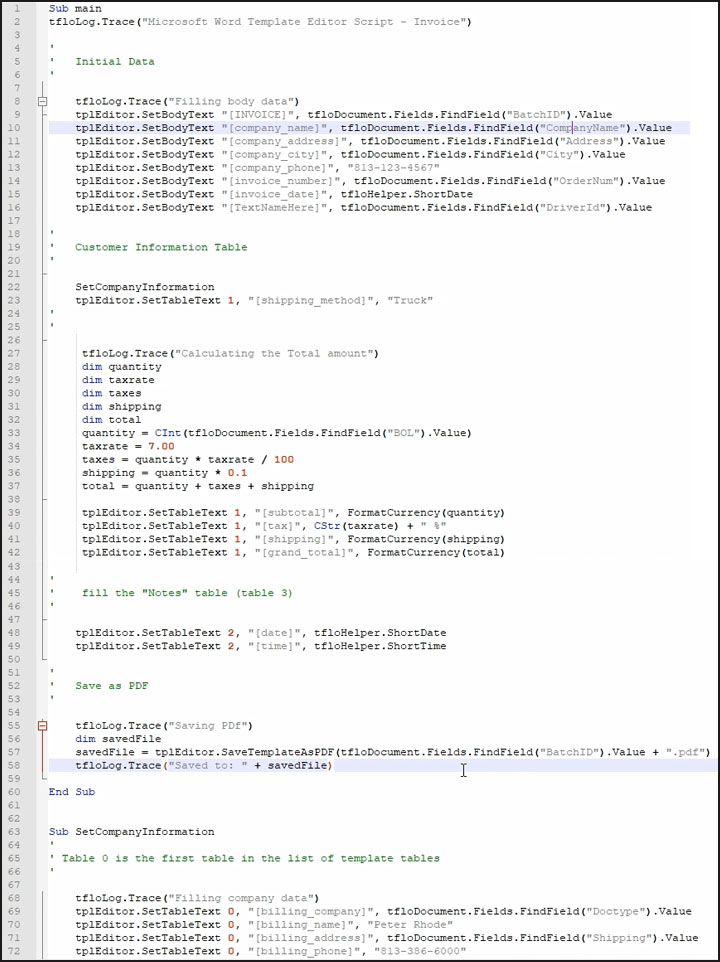Image resolution: width=720 pixels, height=962 pixels.
Task: Click the "Truck" string value
Action: pos(410,301)
